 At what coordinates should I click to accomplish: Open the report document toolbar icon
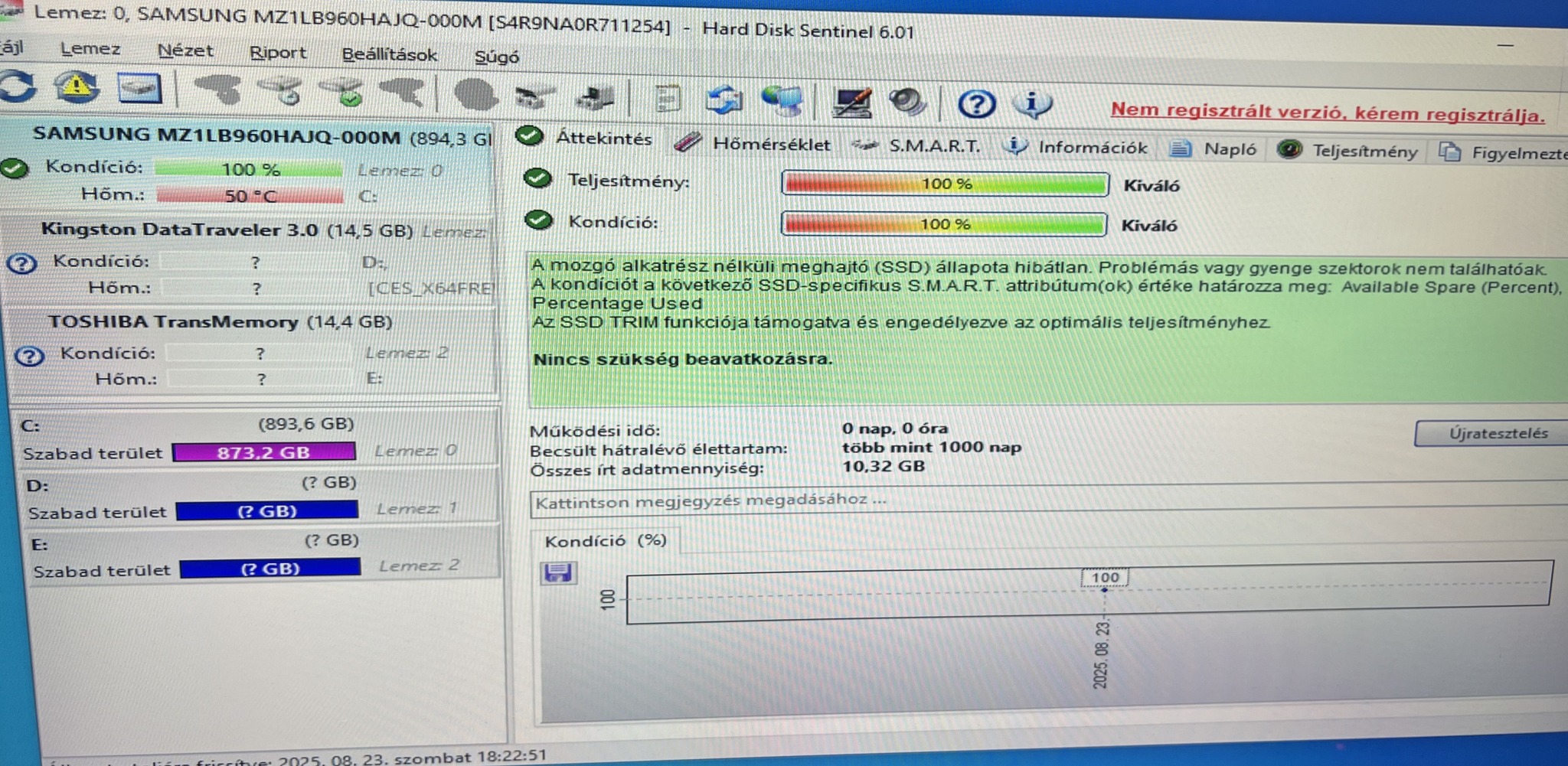click(667, 99)
